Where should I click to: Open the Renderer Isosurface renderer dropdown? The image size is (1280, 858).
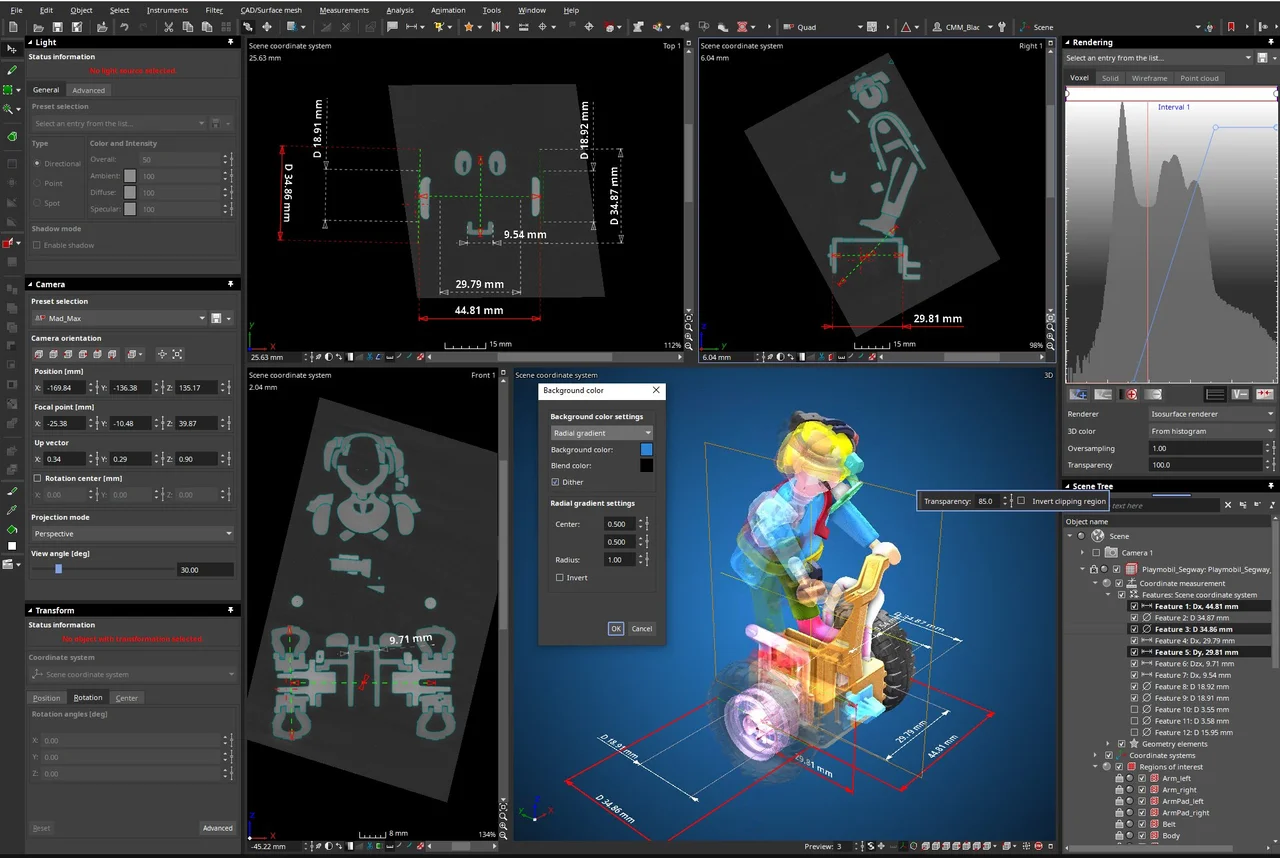[x=1211, y=413]
